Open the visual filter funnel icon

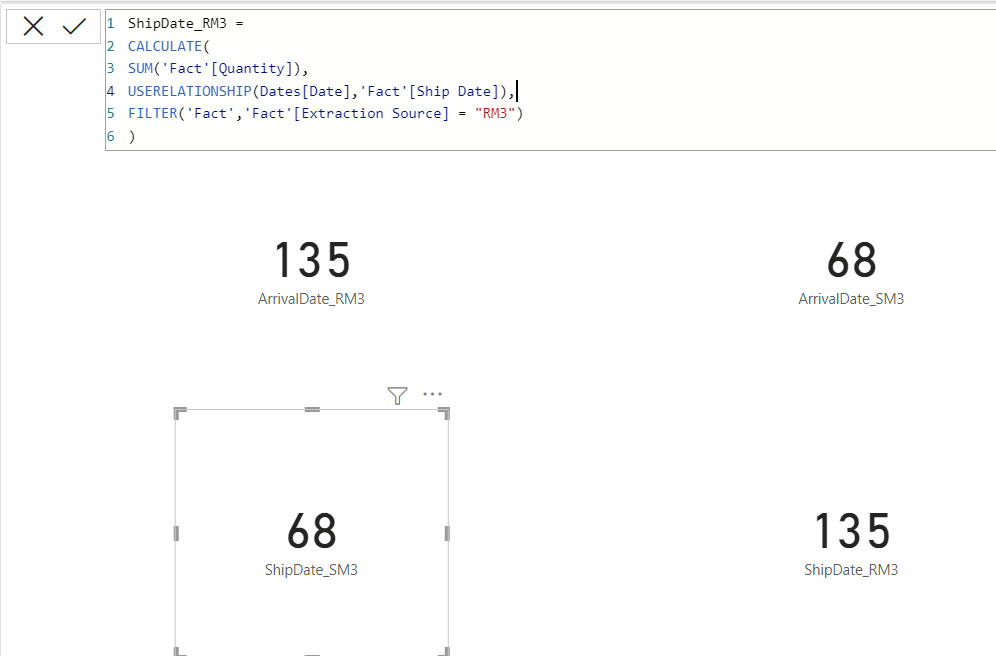[x=398, y=396]
